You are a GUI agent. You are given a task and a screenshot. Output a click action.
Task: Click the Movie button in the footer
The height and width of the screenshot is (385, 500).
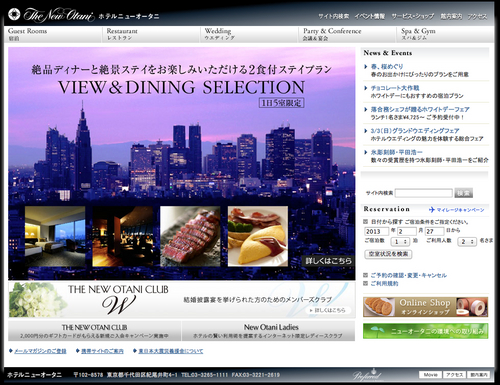coord(430,375)
